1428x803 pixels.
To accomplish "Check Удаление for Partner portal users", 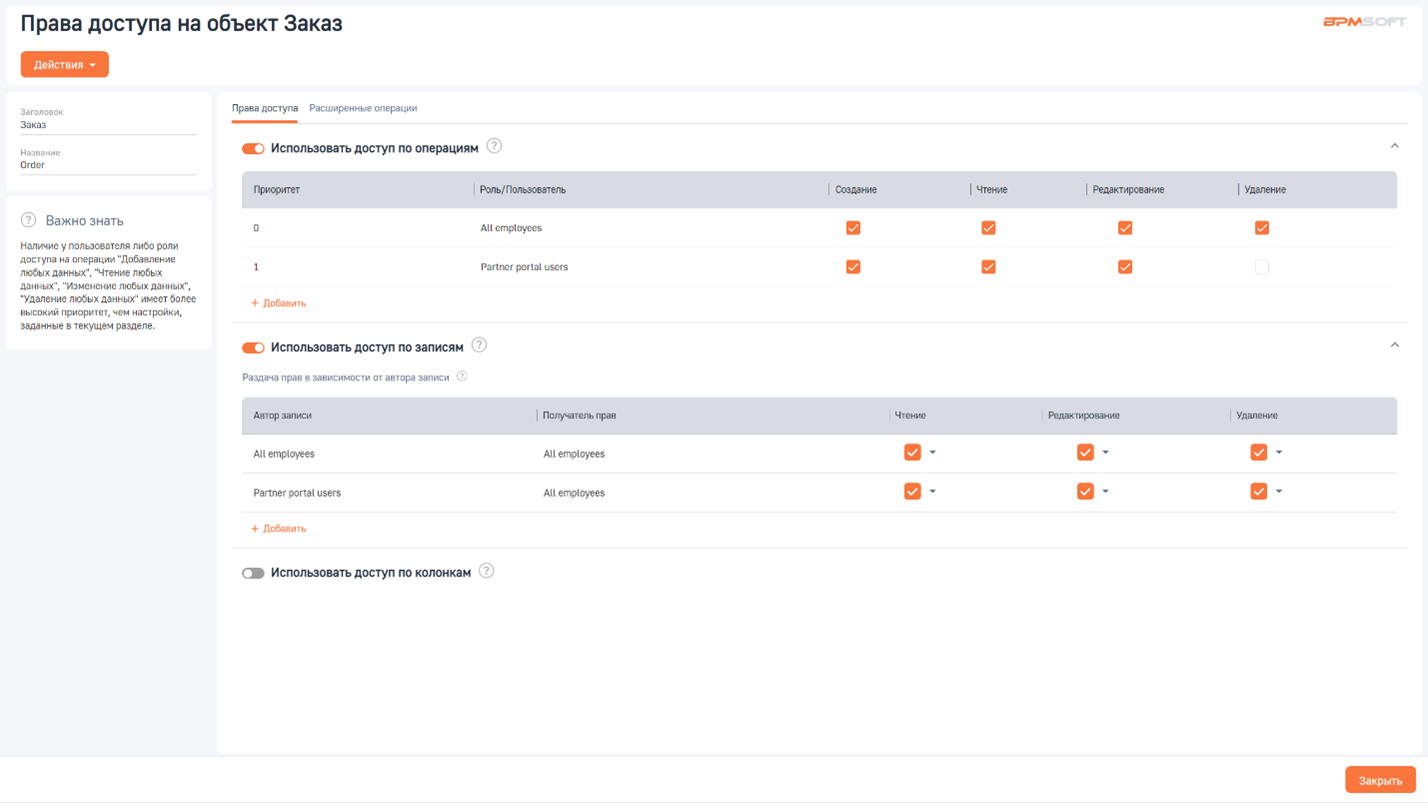I will 1262,267.
